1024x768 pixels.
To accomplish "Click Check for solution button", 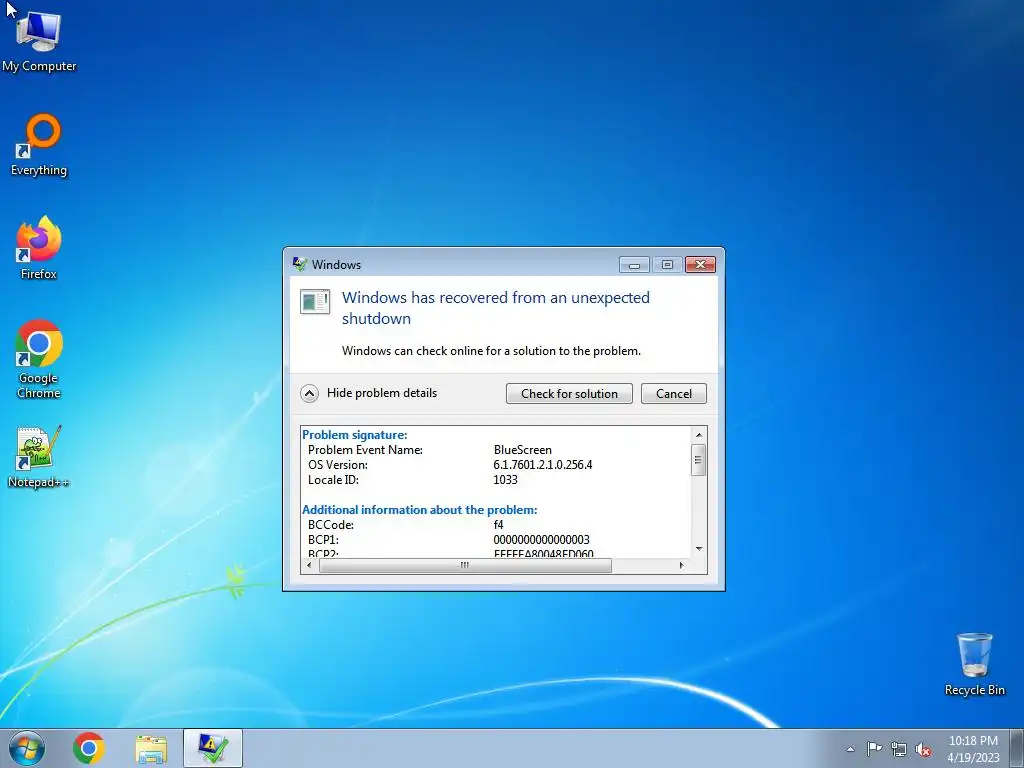I will click(569, 393).
